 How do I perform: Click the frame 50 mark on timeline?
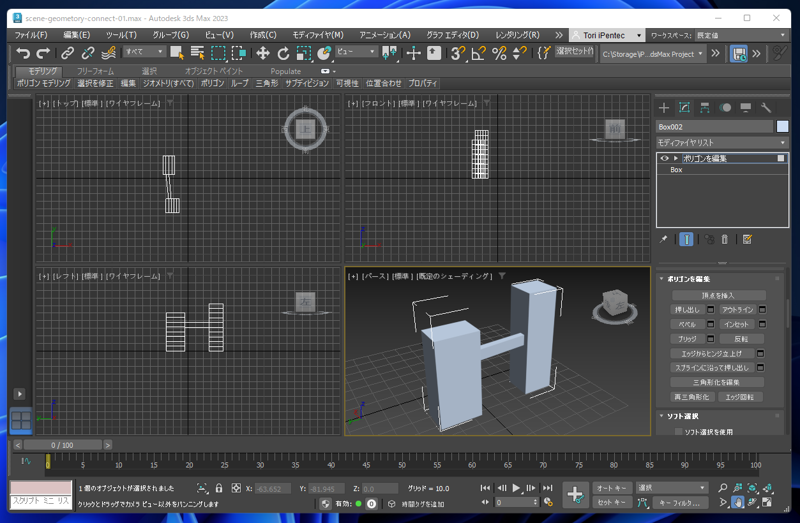click(x=402, y=463)
